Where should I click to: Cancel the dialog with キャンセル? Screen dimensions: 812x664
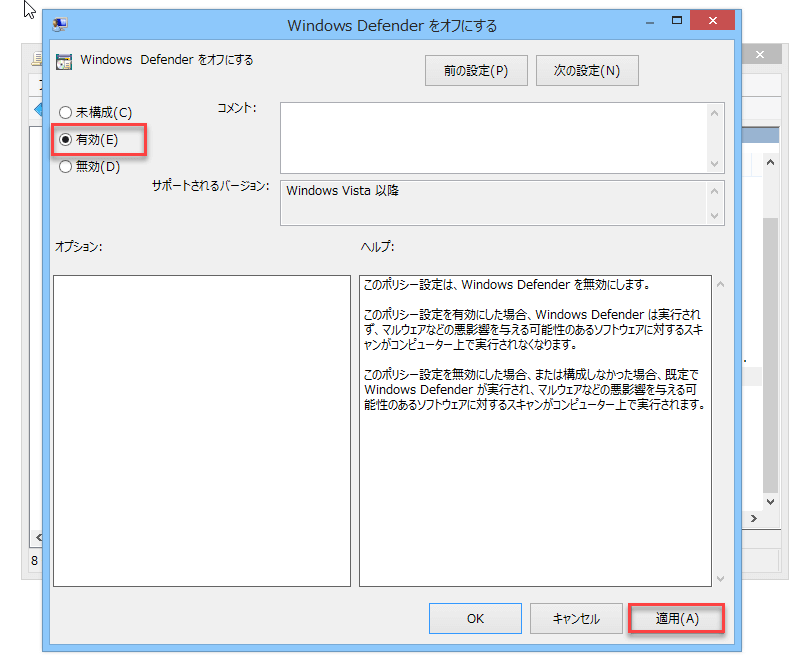(576, 618)
